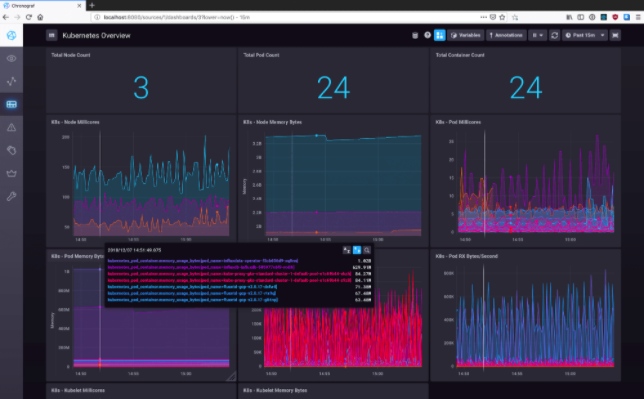644x399 pixels.
Task: Open the browser library icon
Action: tap(569, 17)
